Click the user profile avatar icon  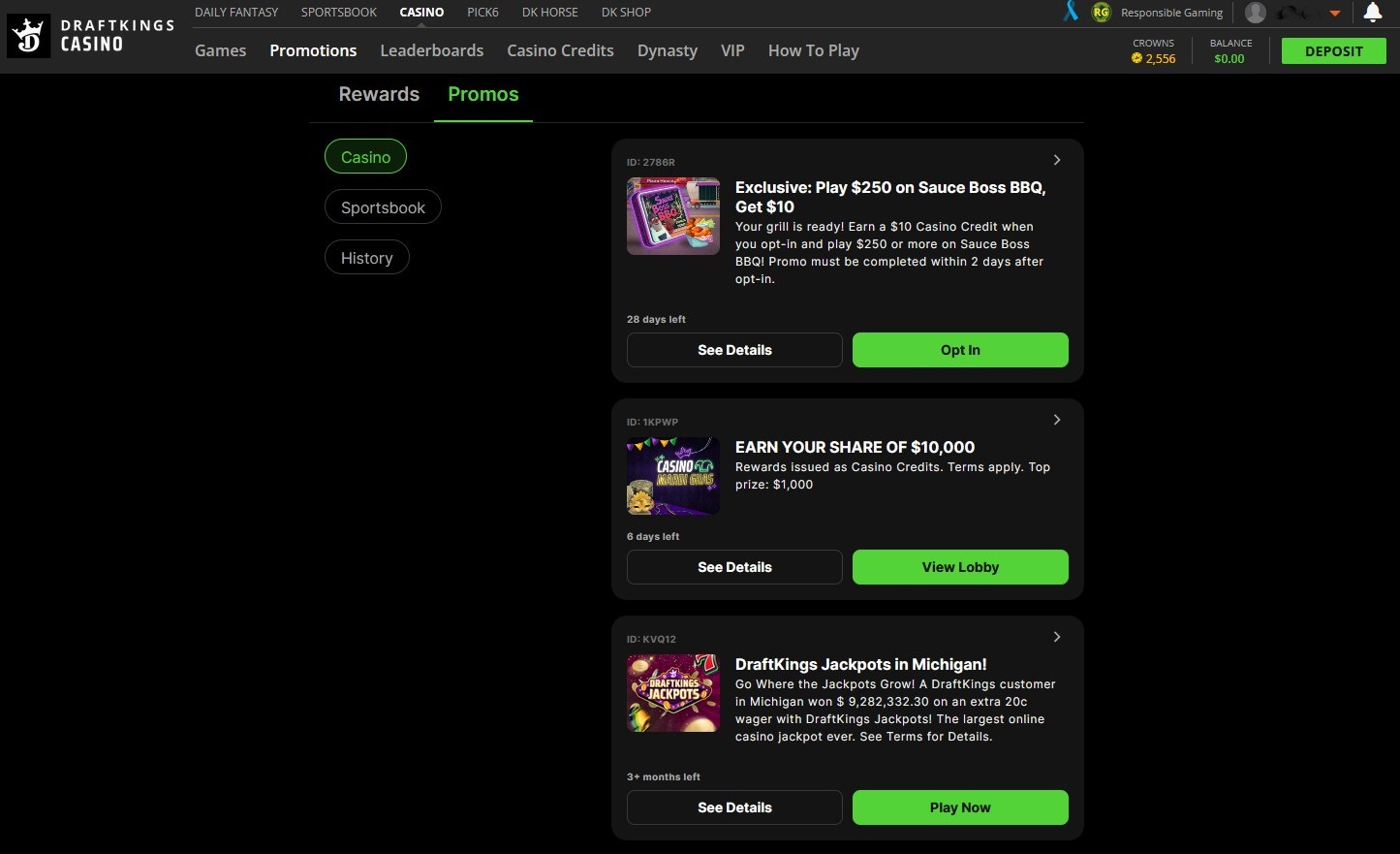[1256, 12]
